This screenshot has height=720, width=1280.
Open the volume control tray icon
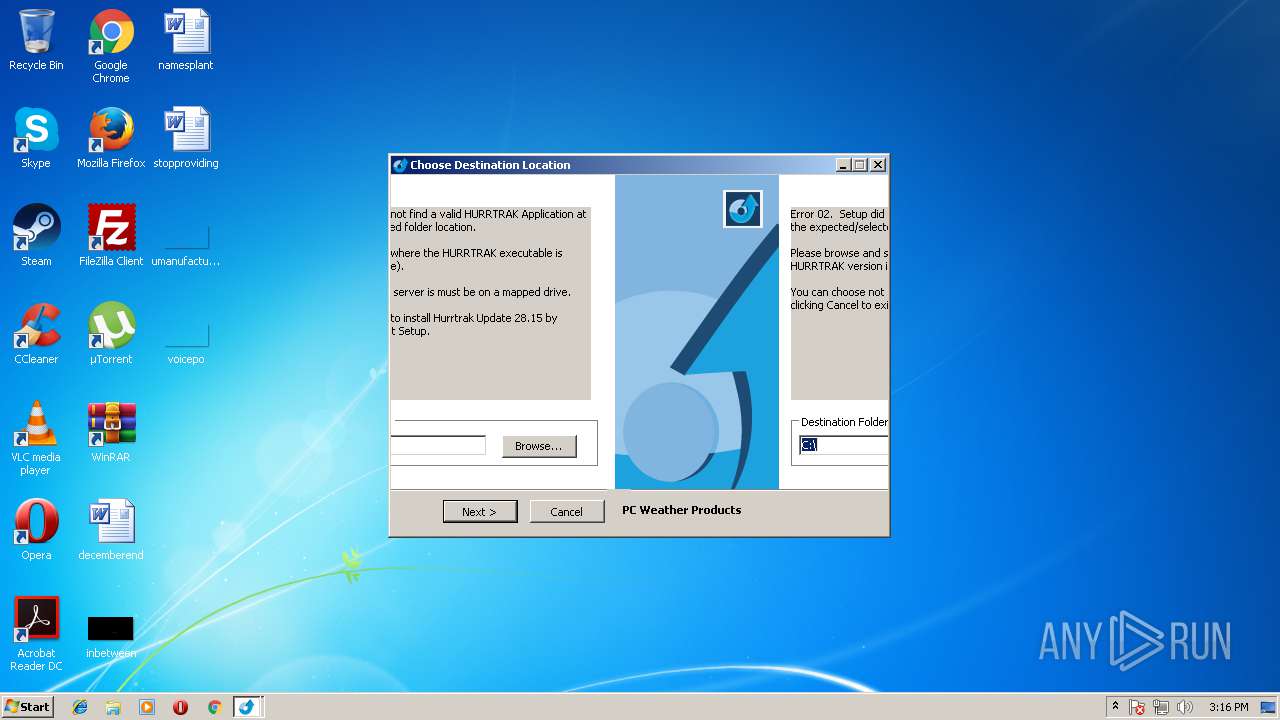(1185, 707)
